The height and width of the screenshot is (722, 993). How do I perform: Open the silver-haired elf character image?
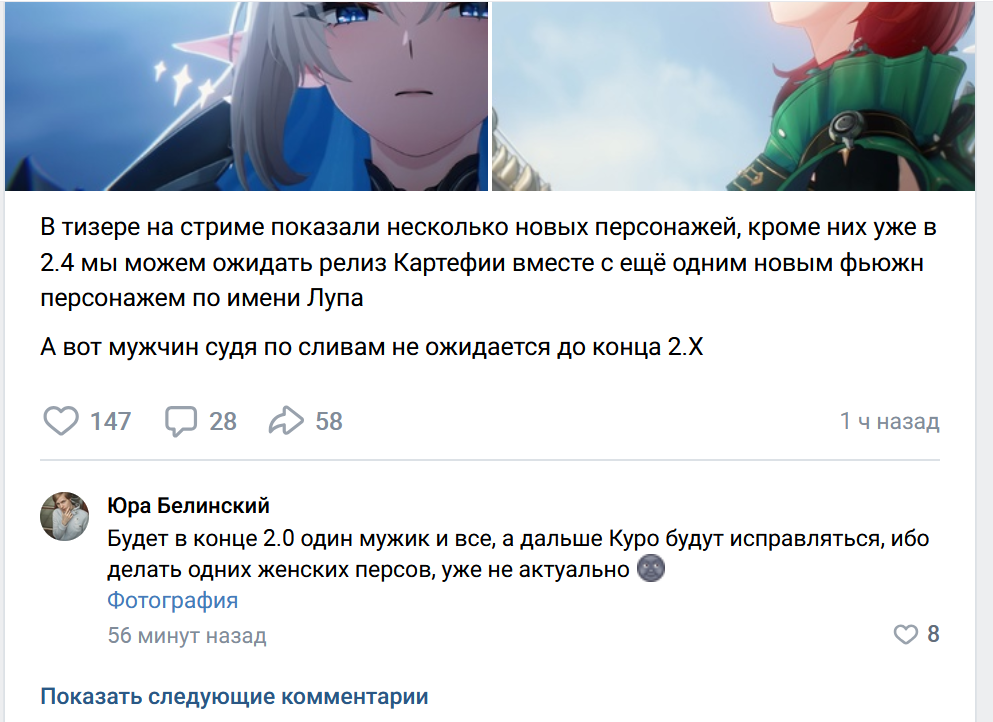(x=246, y=95)
